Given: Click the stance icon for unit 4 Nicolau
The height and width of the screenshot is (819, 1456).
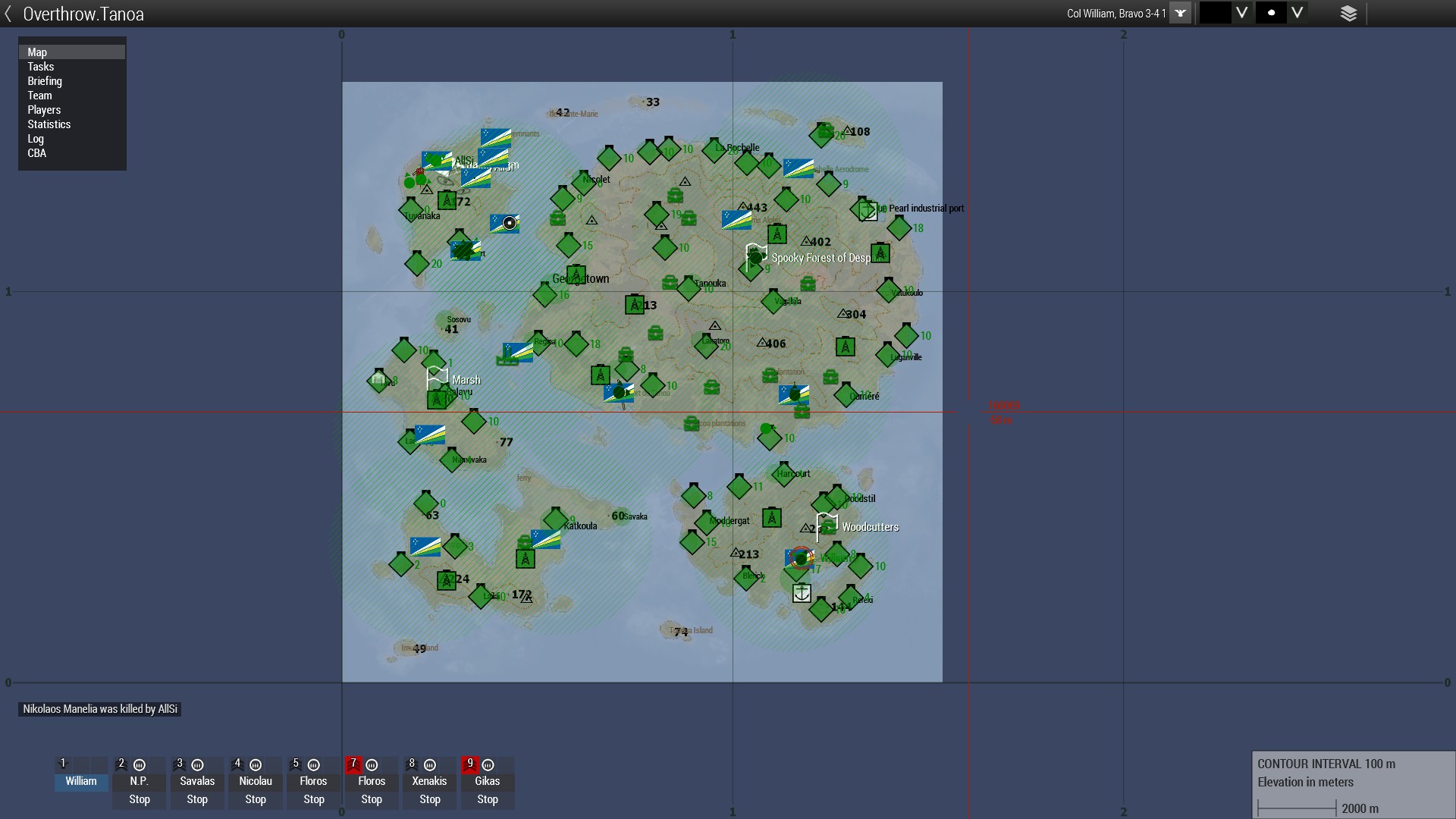Looking at the screenshot, I should click(x=256, y=765).
